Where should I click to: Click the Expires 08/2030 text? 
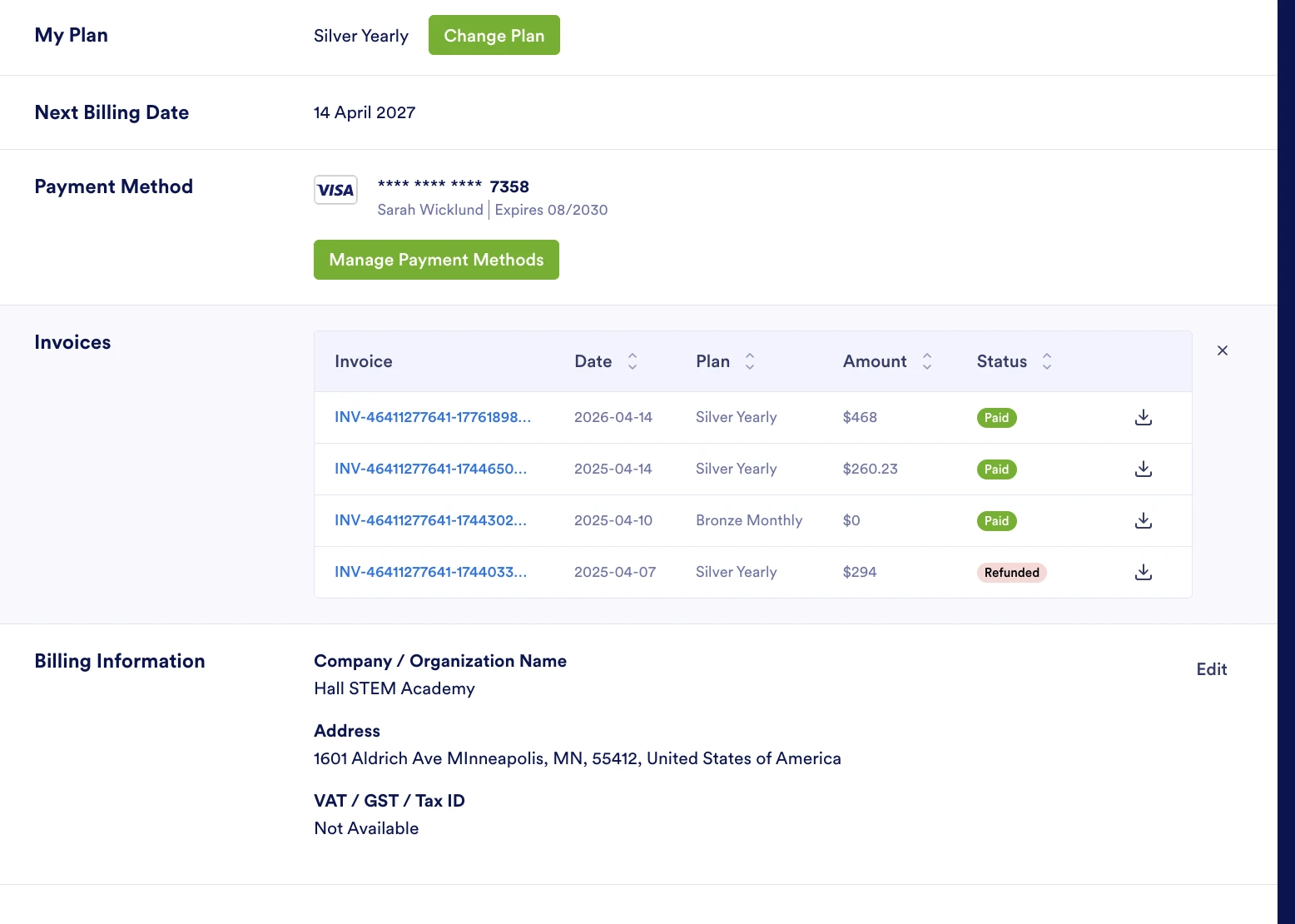[x=551, y=210]
